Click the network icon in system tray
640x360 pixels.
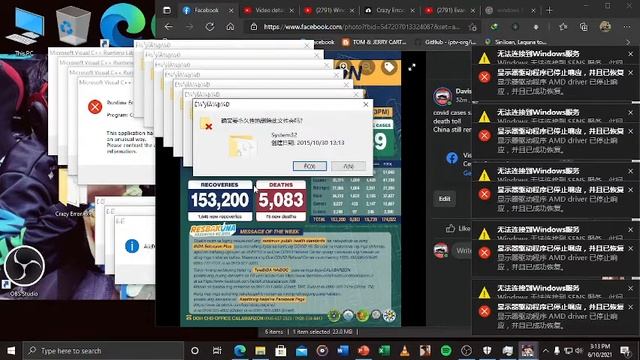click(x=568, y=351)
